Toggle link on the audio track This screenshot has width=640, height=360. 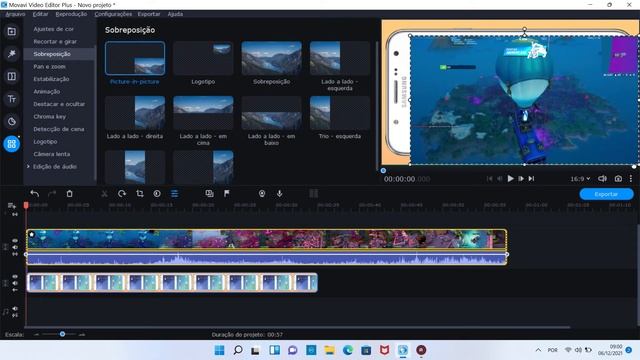tap(15, 315)
